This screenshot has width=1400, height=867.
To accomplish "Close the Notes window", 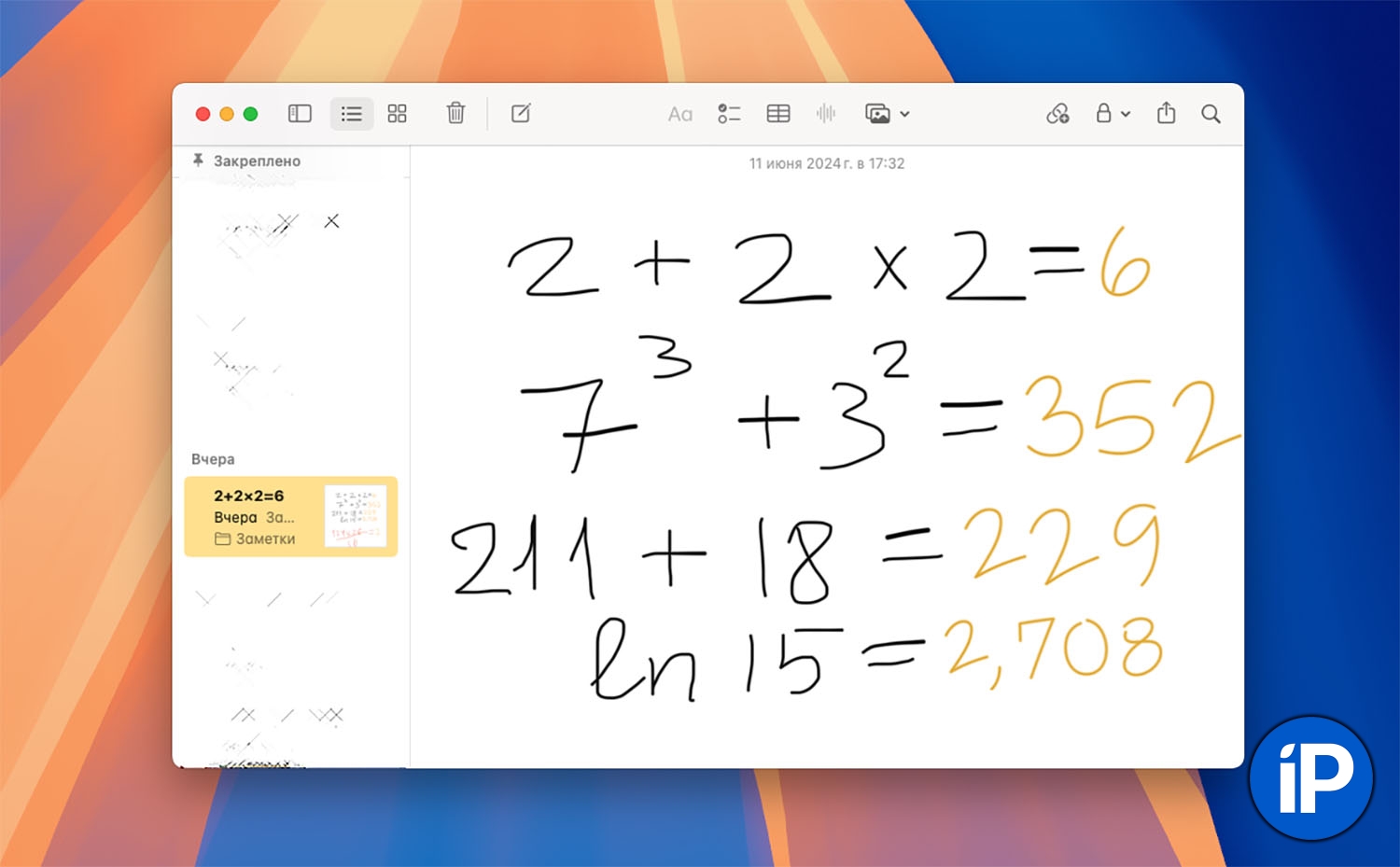I will click(x=203, y=114).
